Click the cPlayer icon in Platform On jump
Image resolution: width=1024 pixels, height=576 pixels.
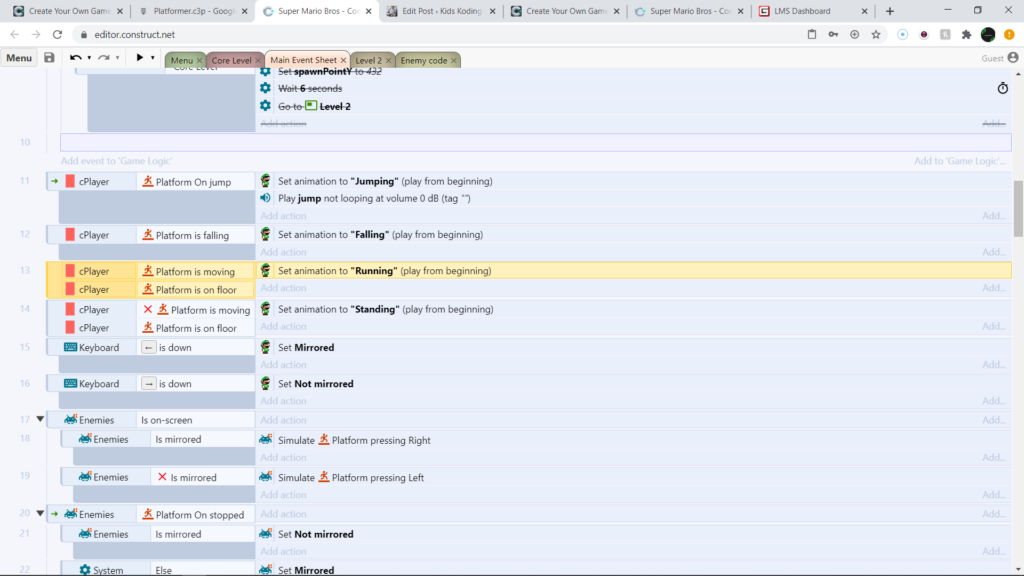coord(70,182)
